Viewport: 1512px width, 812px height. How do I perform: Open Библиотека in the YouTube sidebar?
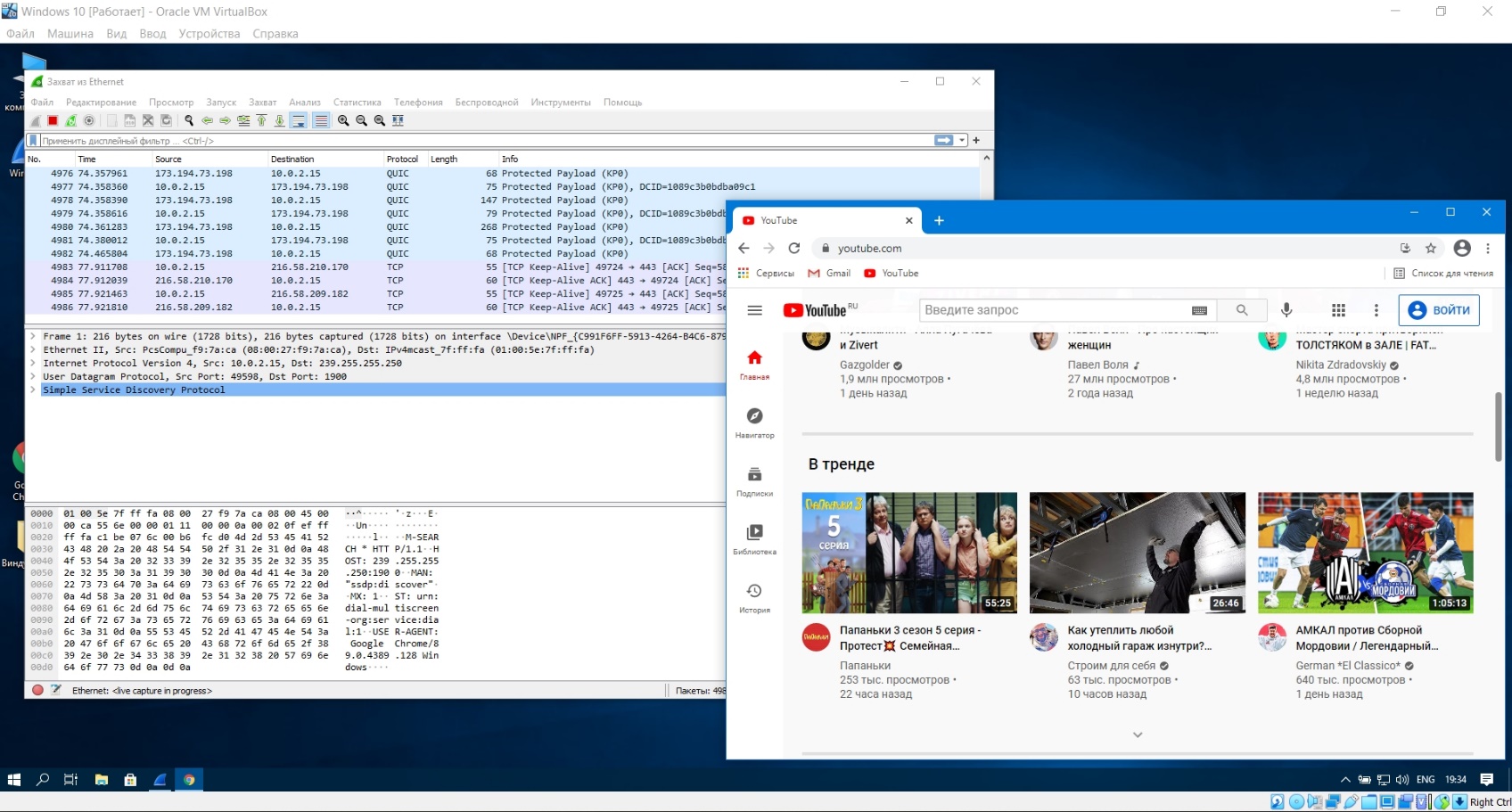coord(754,540)
